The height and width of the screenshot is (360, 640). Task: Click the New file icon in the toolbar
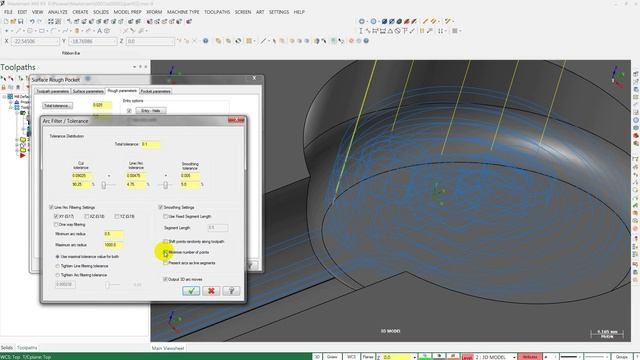tap(6, 22)
